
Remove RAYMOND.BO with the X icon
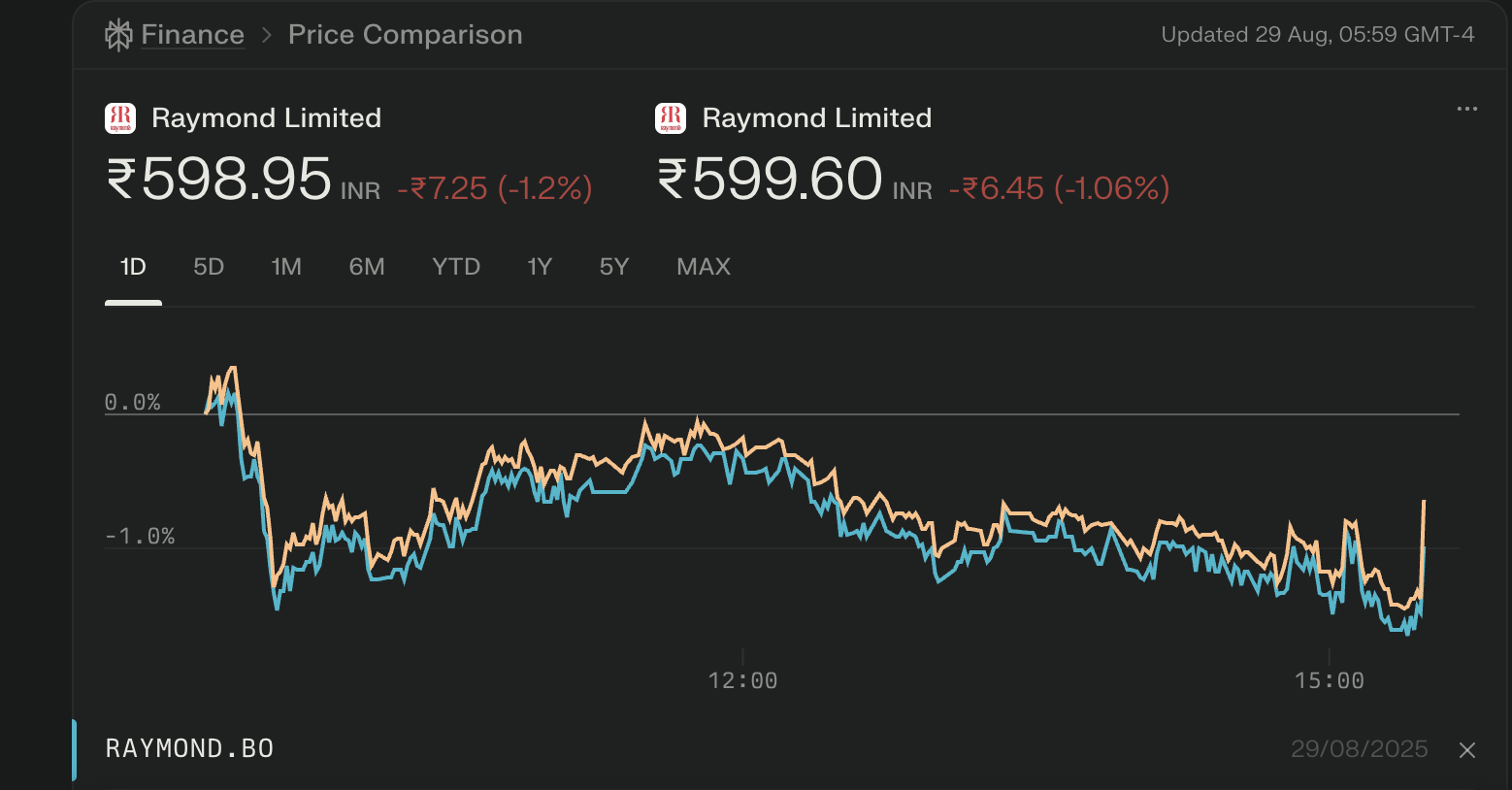click(1467, 750)
